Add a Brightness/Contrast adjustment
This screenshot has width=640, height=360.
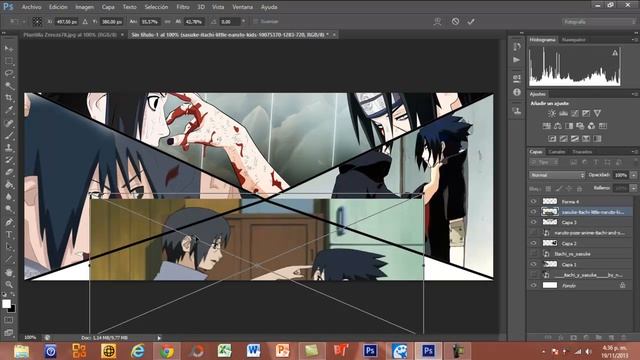[x=552, y=113]
